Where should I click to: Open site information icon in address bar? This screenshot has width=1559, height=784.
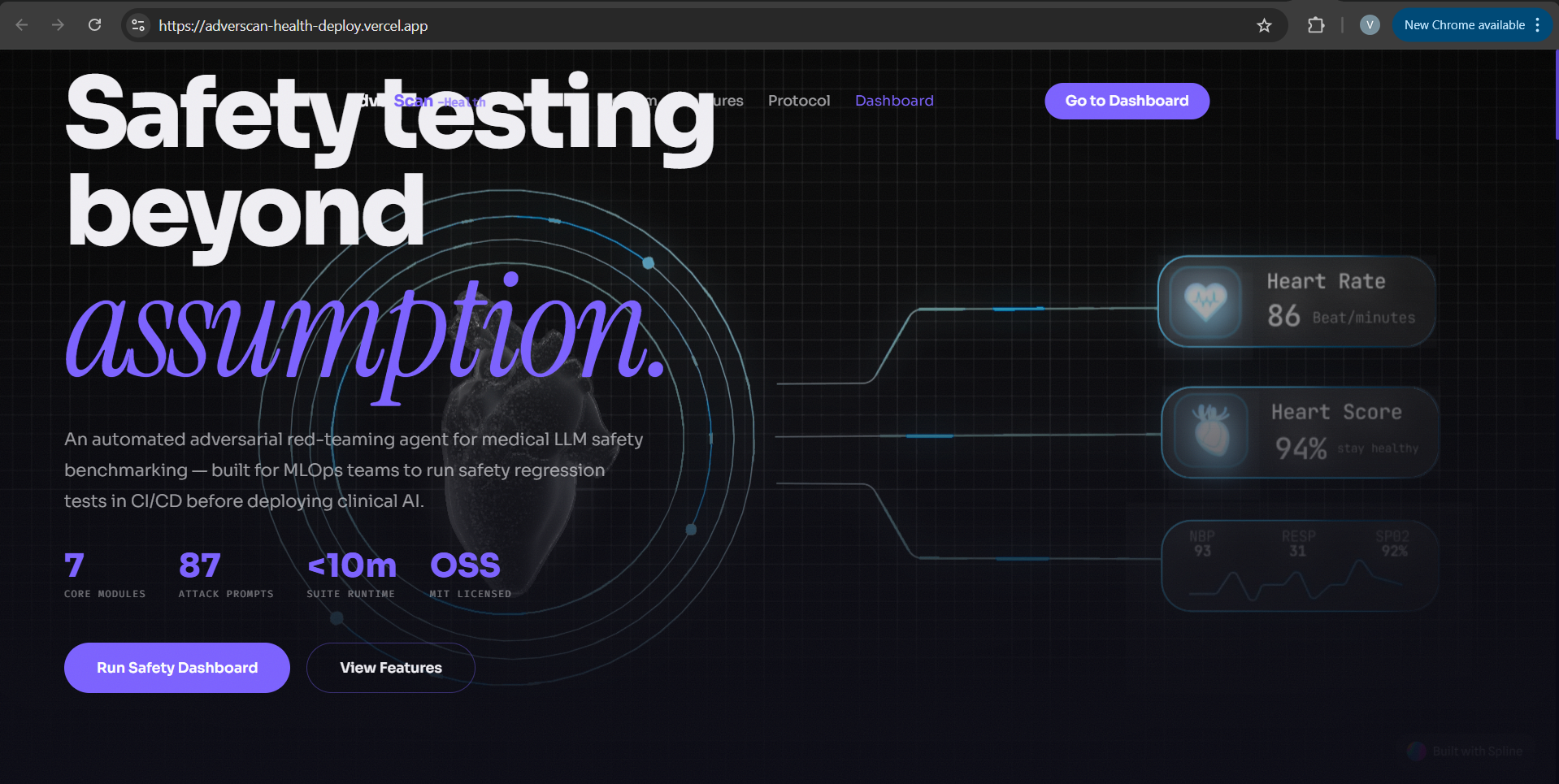[x=139, y=25]
